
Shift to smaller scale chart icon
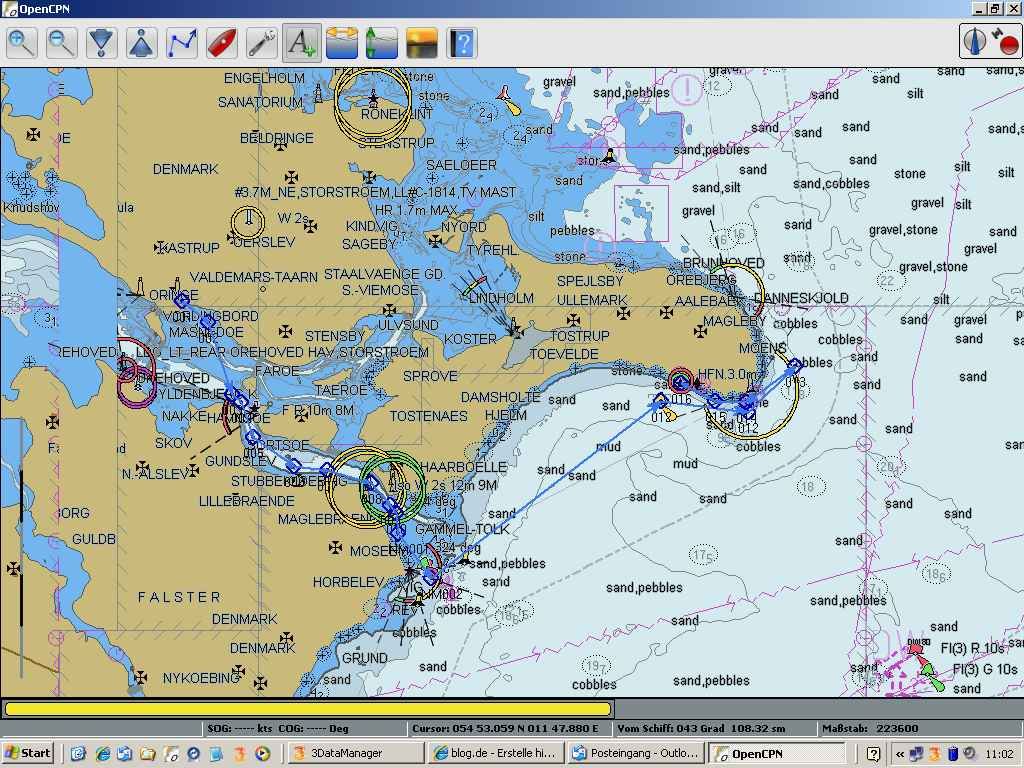142,43
